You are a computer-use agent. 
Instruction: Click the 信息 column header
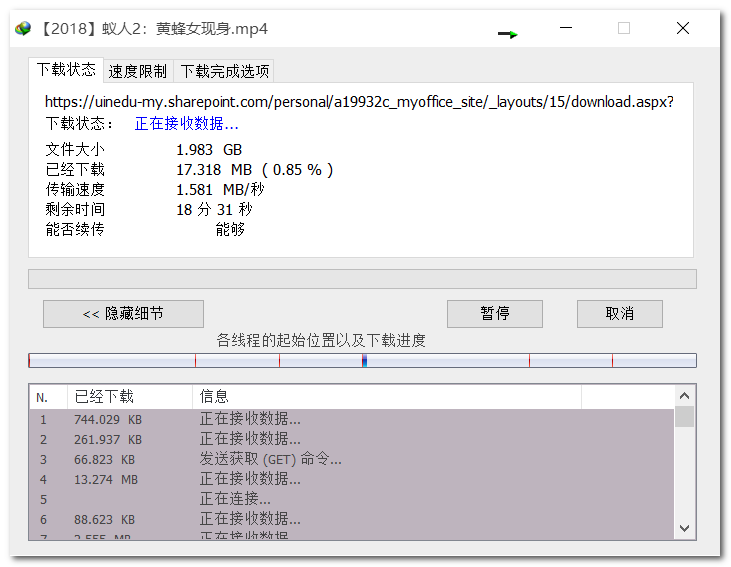coord(387,397)
